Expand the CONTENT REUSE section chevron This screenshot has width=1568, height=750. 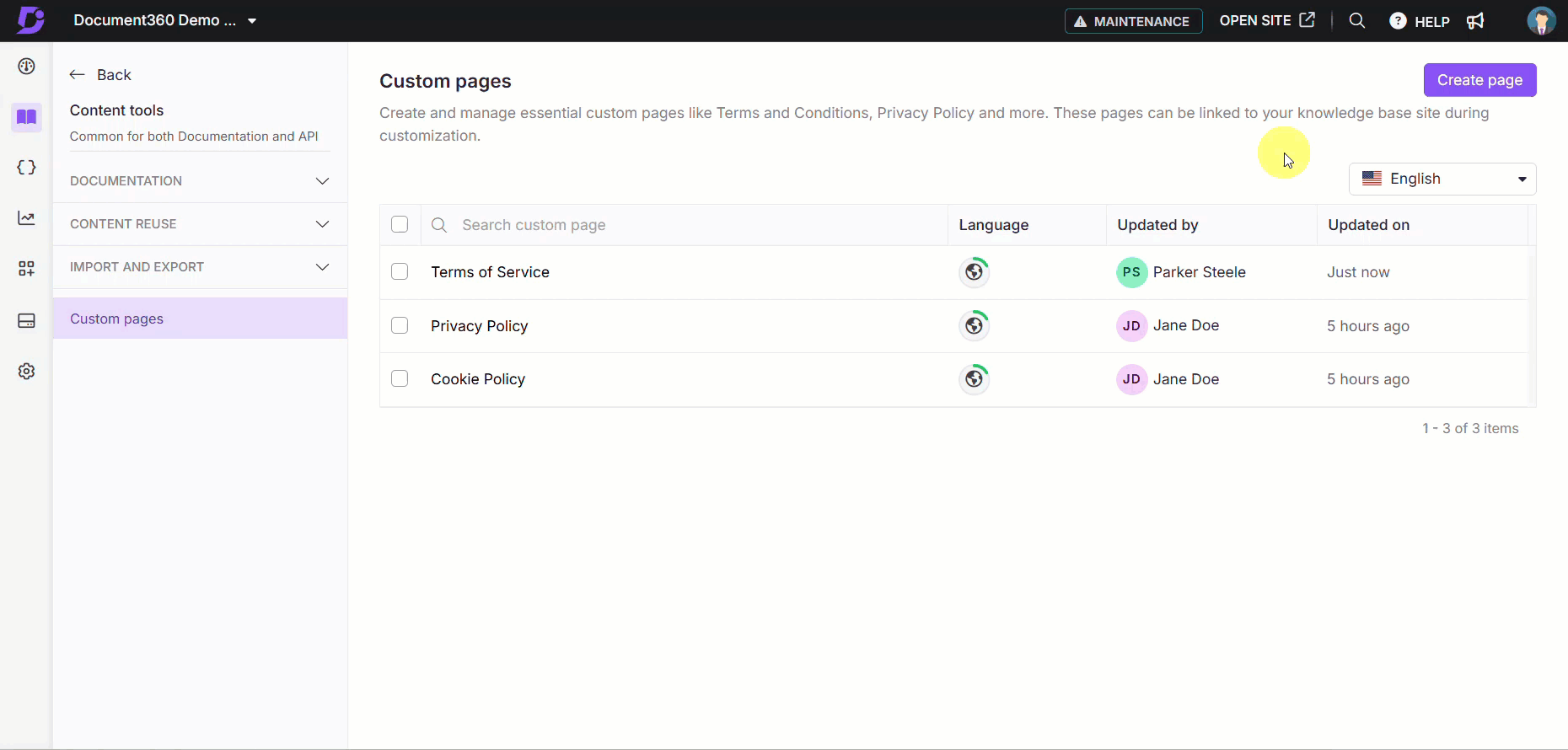click(322, 224)
